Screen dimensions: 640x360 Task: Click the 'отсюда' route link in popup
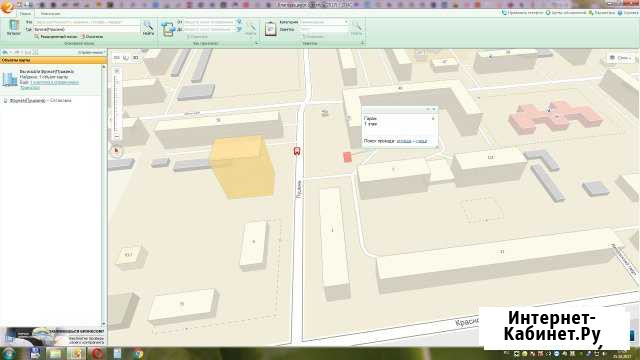coord(404,141)
